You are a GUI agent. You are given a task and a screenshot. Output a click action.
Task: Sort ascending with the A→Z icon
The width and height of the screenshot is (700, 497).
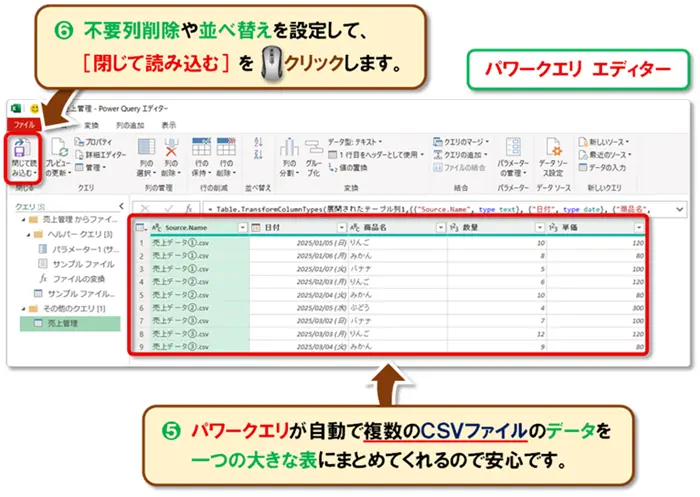tap(258, 142)
